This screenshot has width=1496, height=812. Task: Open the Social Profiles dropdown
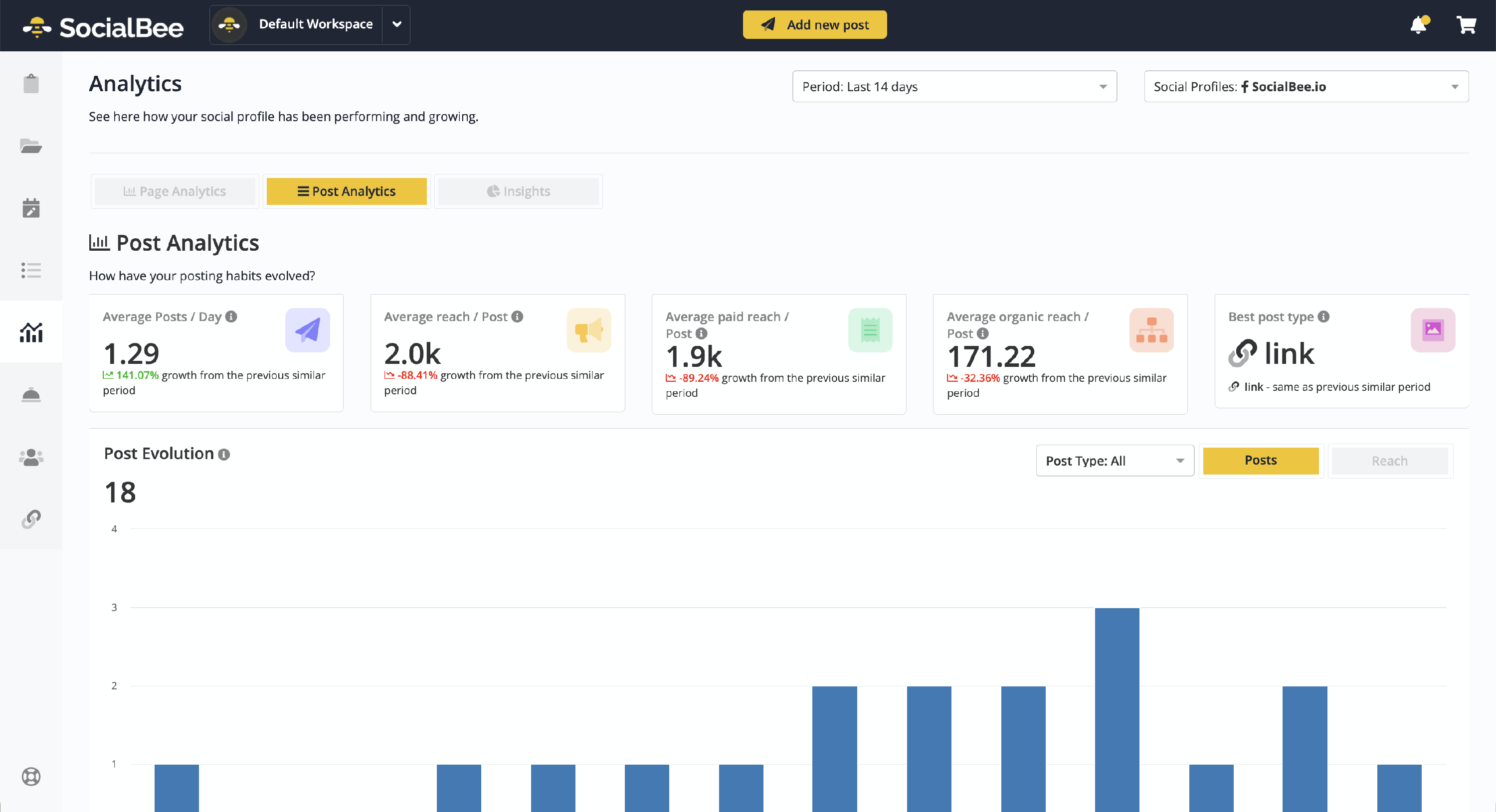click(x=1306, y=86)
